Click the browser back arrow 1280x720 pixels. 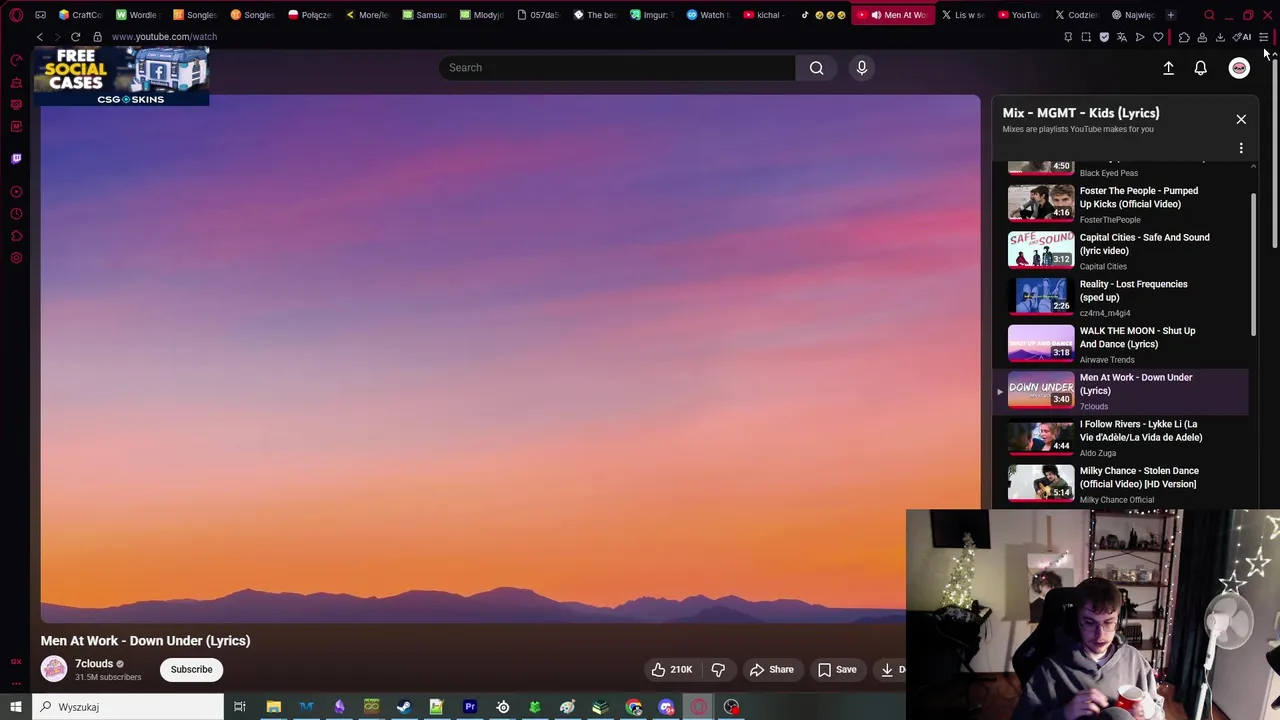tap(40, 37)
